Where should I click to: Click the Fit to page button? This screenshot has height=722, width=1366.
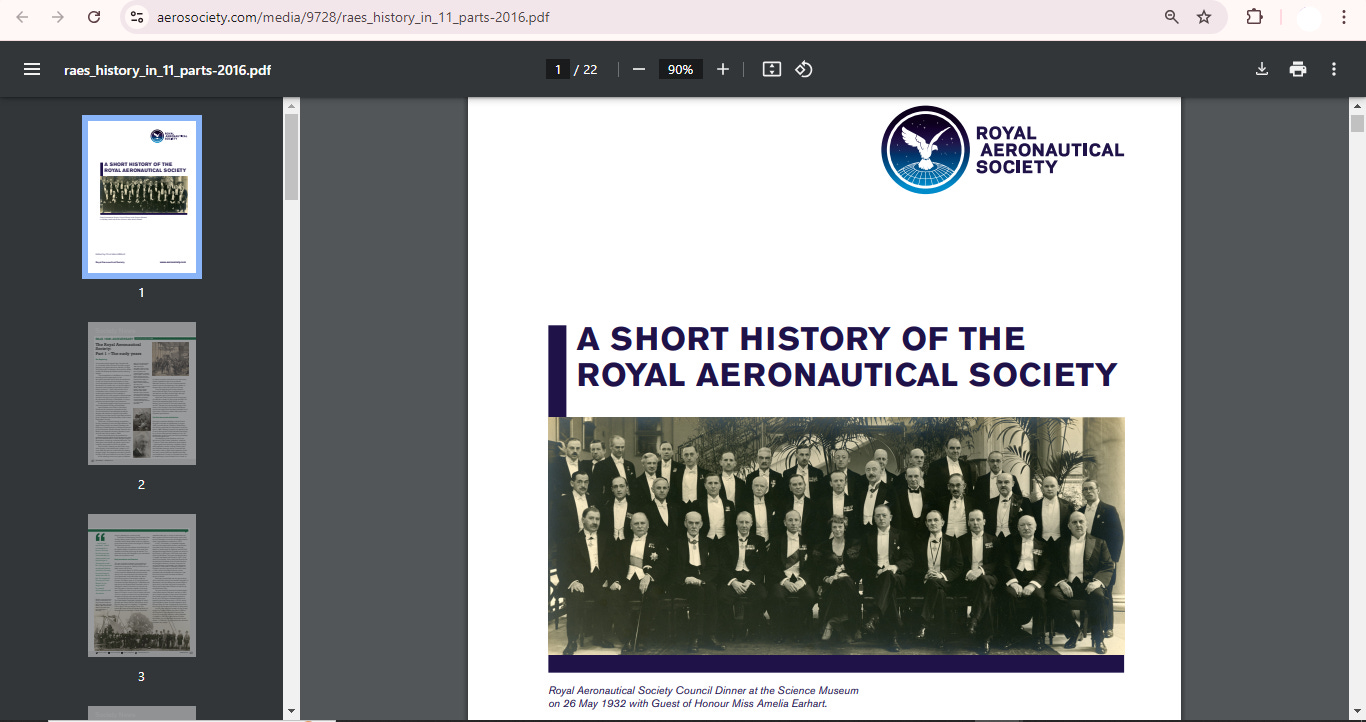[771, 69]
